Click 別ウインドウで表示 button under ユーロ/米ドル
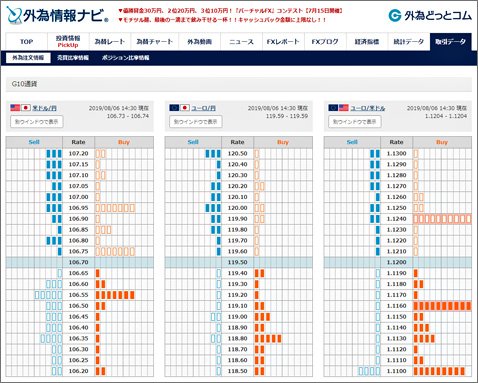 tap(355, 122)
